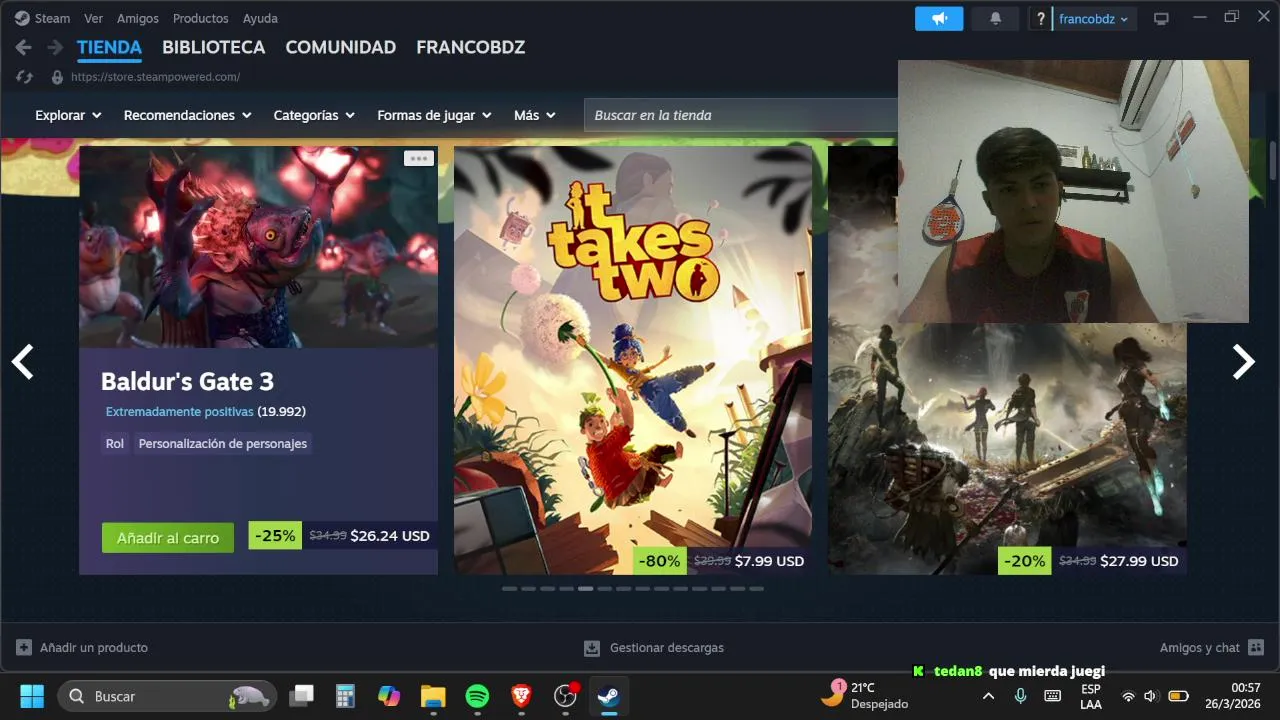
Task: Click the Baldur's Gate 3 title
Action: click(x=187, y=381)
